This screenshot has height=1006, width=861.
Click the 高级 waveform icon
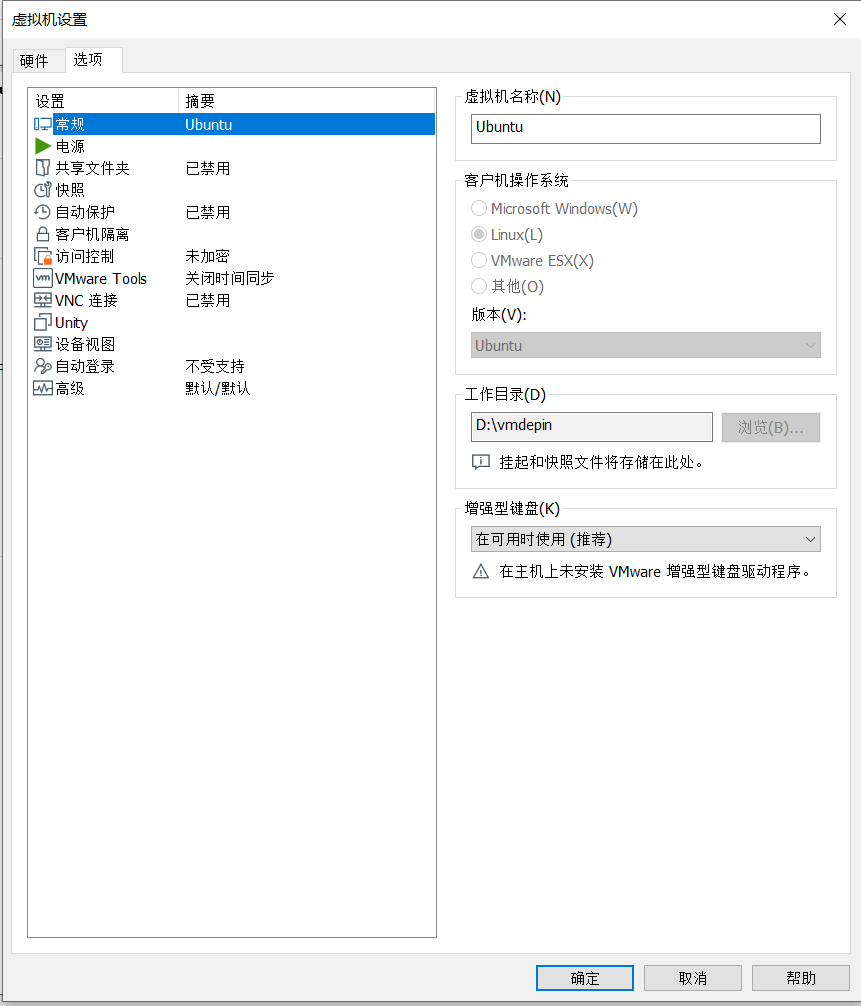[42, 388]
